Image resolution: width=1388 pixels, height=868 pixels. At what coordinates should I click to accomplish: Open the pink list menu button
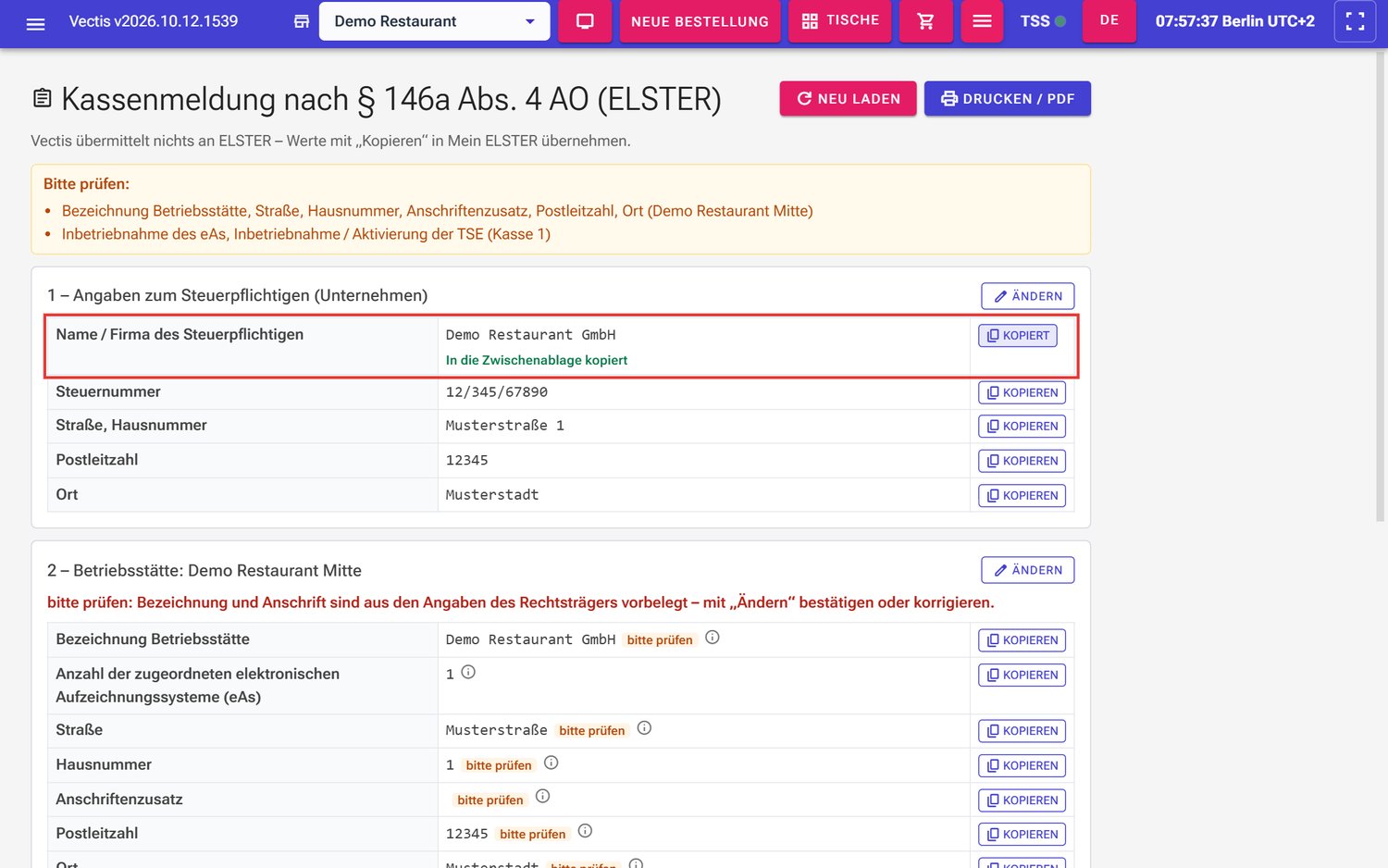pos(982,21)
